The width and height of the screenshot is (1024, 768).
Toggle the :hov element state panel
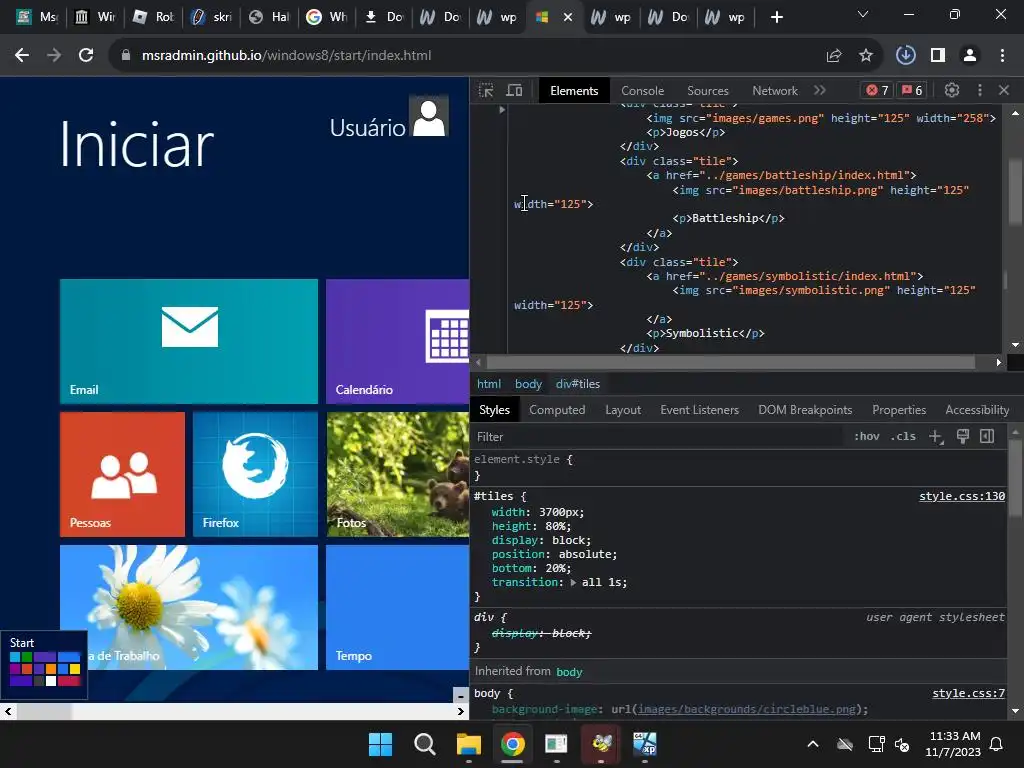click(x=867, y=436)
